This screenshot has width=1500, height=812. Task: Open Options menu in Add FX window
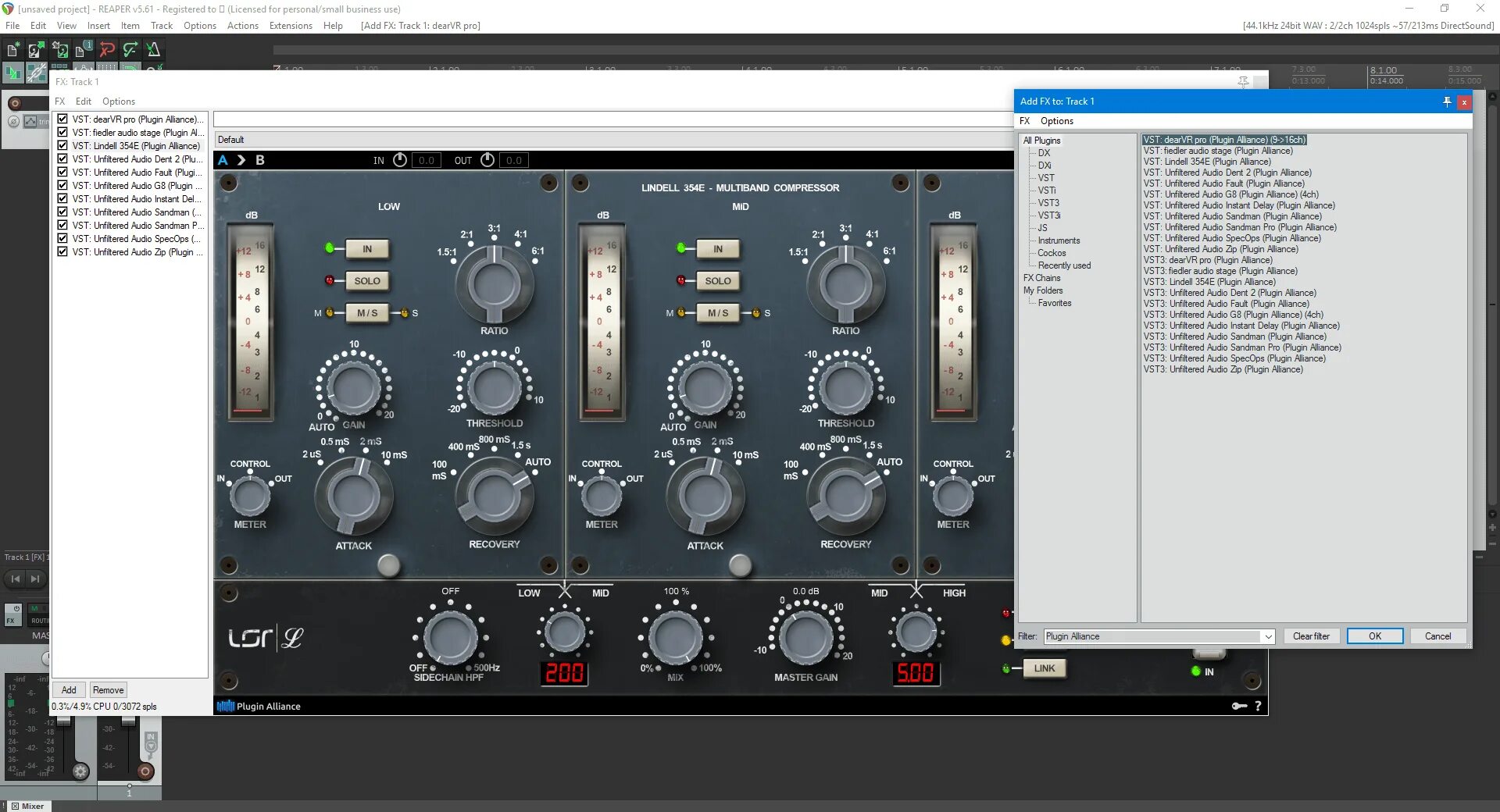(x=1057, y=121)
